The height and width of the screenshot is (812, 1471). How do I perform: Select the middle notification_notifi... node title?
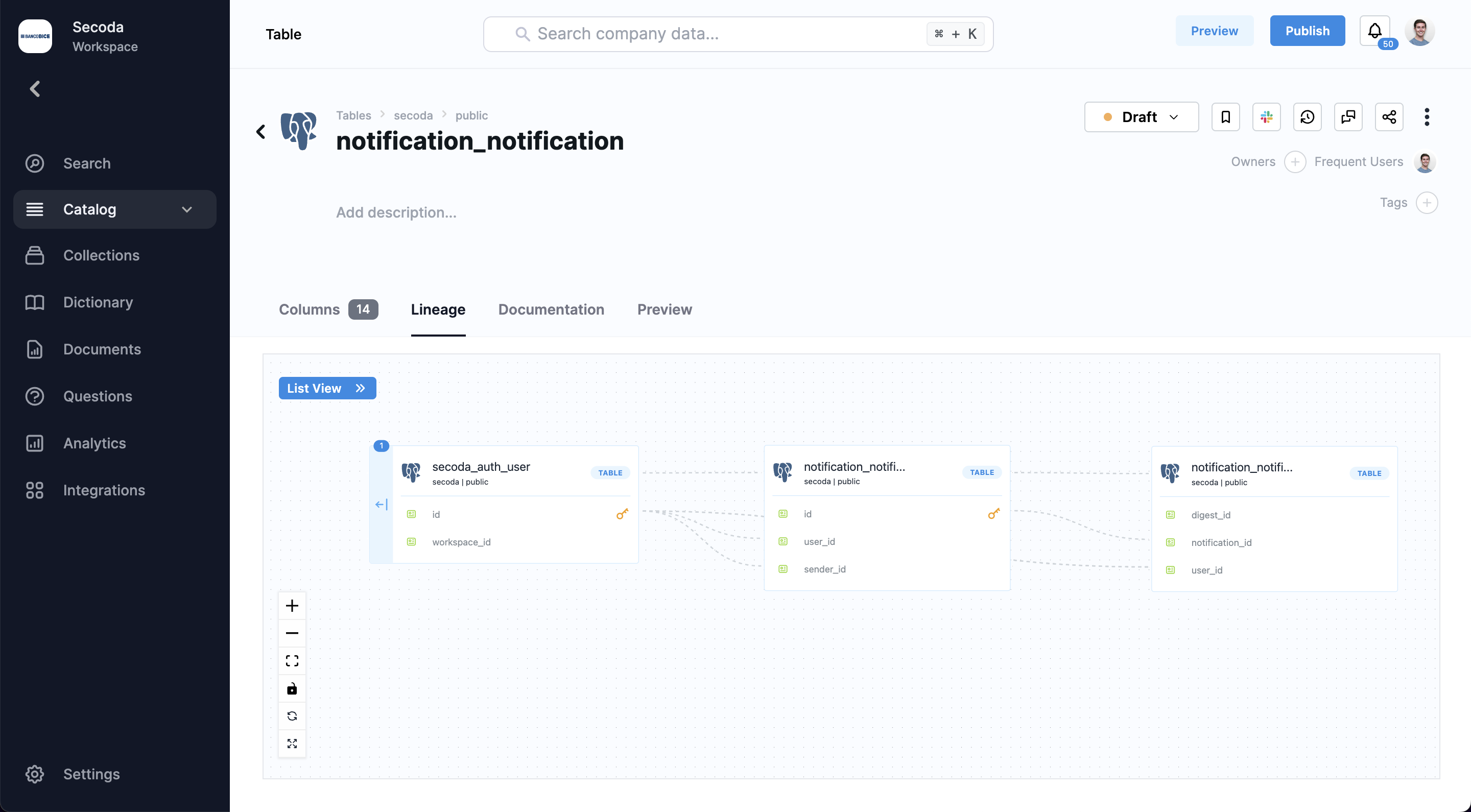click(855, 467)
